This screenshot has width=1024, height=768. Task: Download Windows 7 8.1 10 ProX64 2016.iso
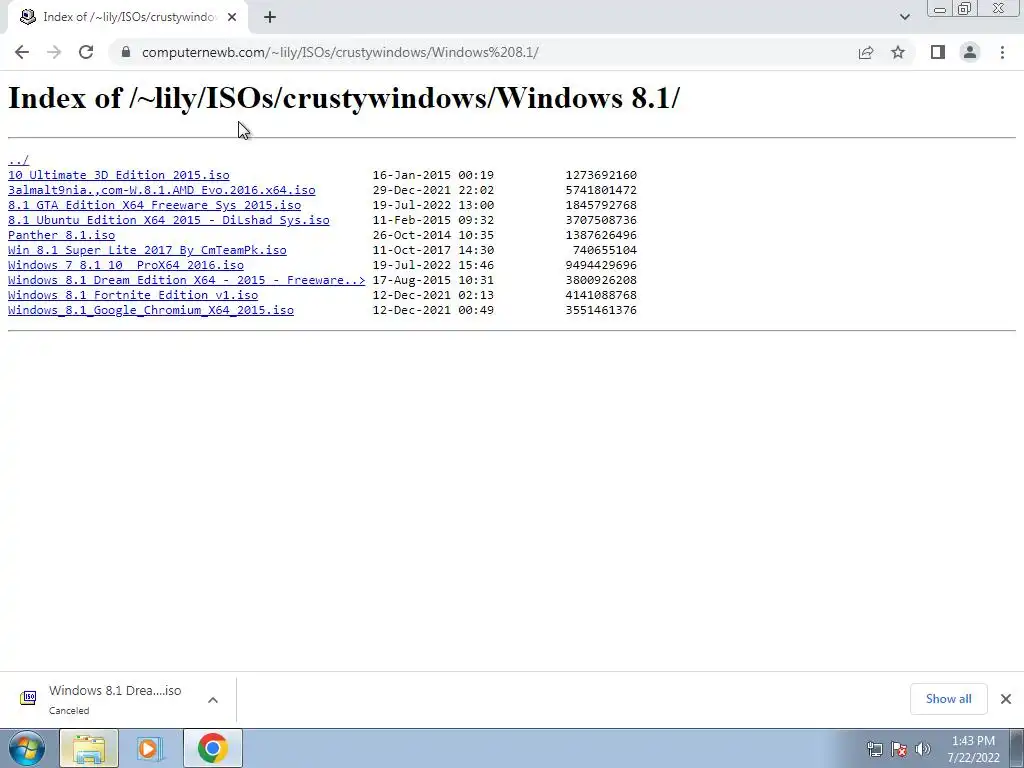click(125, 265)
